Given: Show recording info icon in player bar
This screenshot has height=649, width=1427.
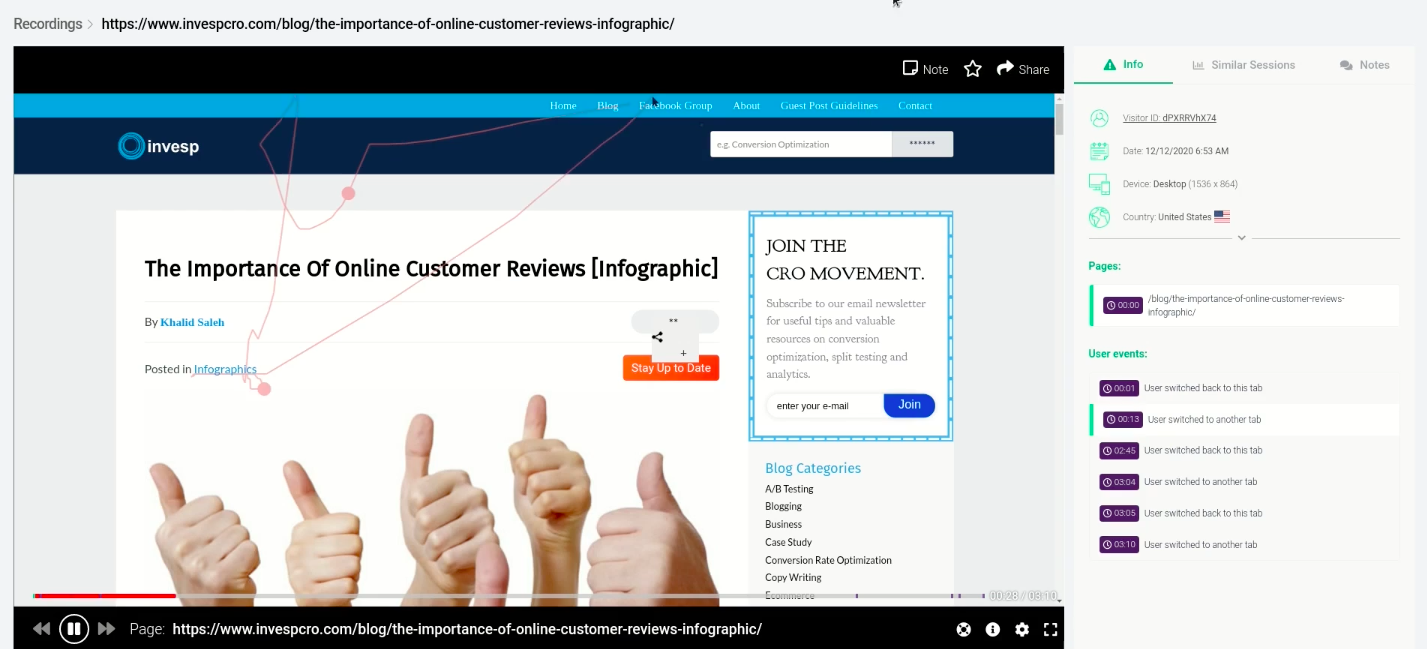Looking at the screenshot, I should pos(992,629).
